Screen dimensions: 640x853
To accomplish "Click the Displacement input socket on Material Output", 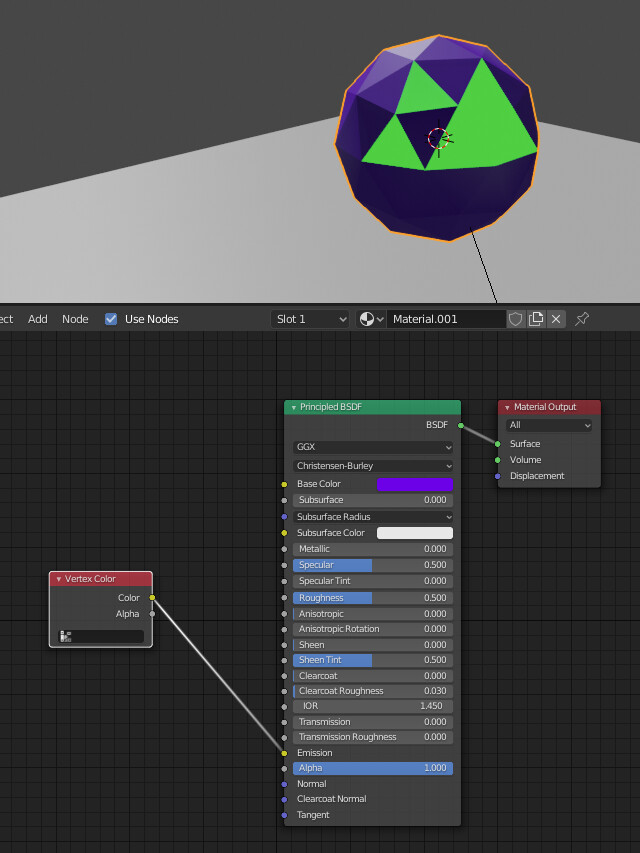I will click(497, 477).
